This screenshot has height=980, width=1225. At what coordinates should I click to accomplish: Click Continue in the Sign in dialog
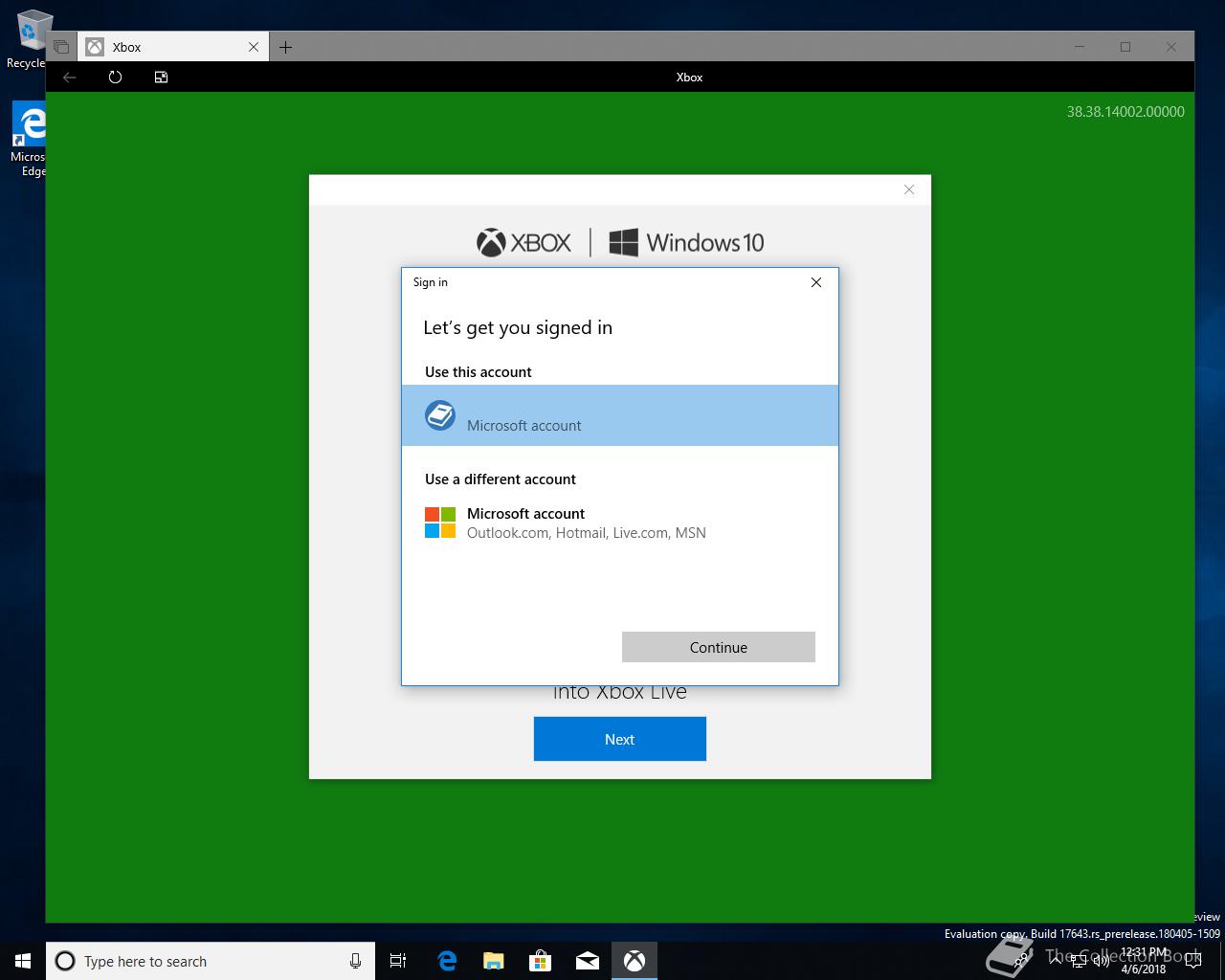(719, 647)
